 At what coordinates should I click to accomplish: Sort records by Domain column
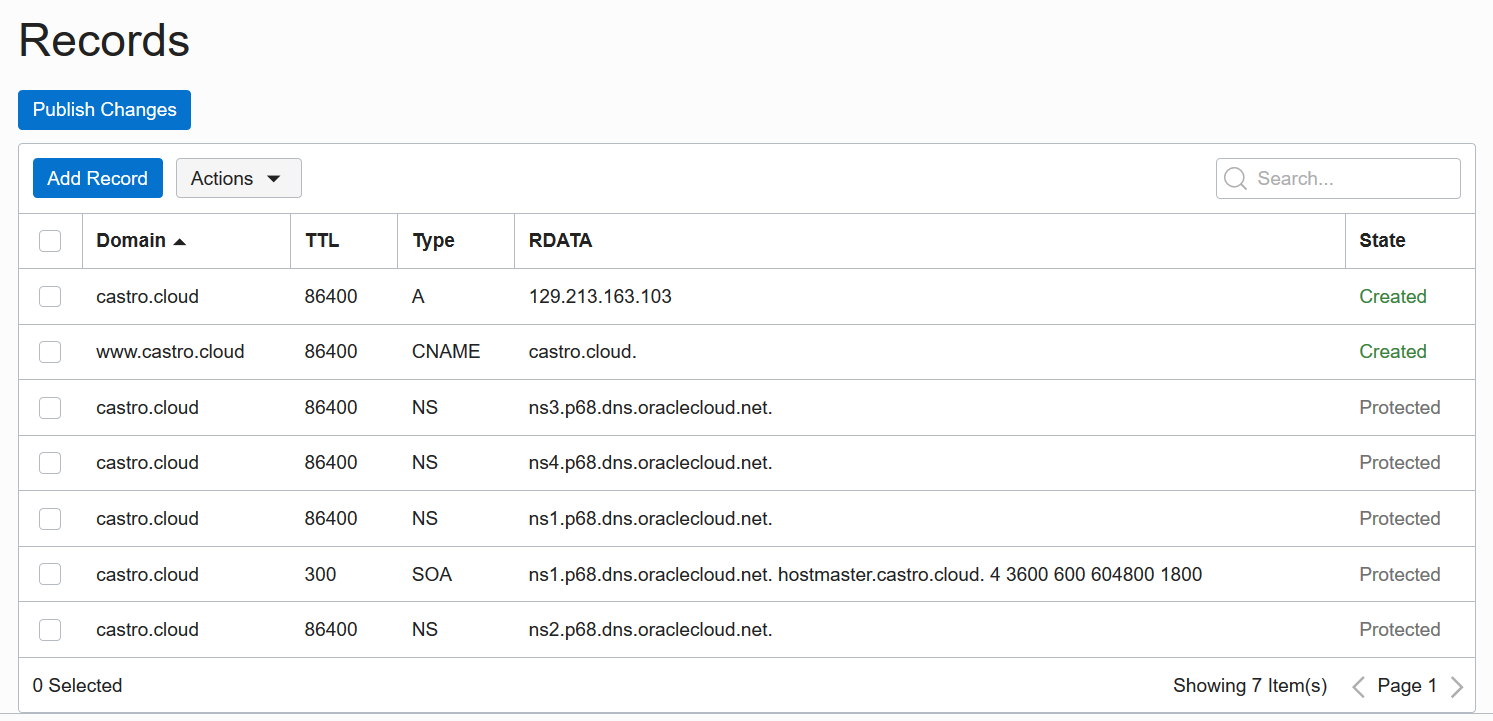point(131,241)
